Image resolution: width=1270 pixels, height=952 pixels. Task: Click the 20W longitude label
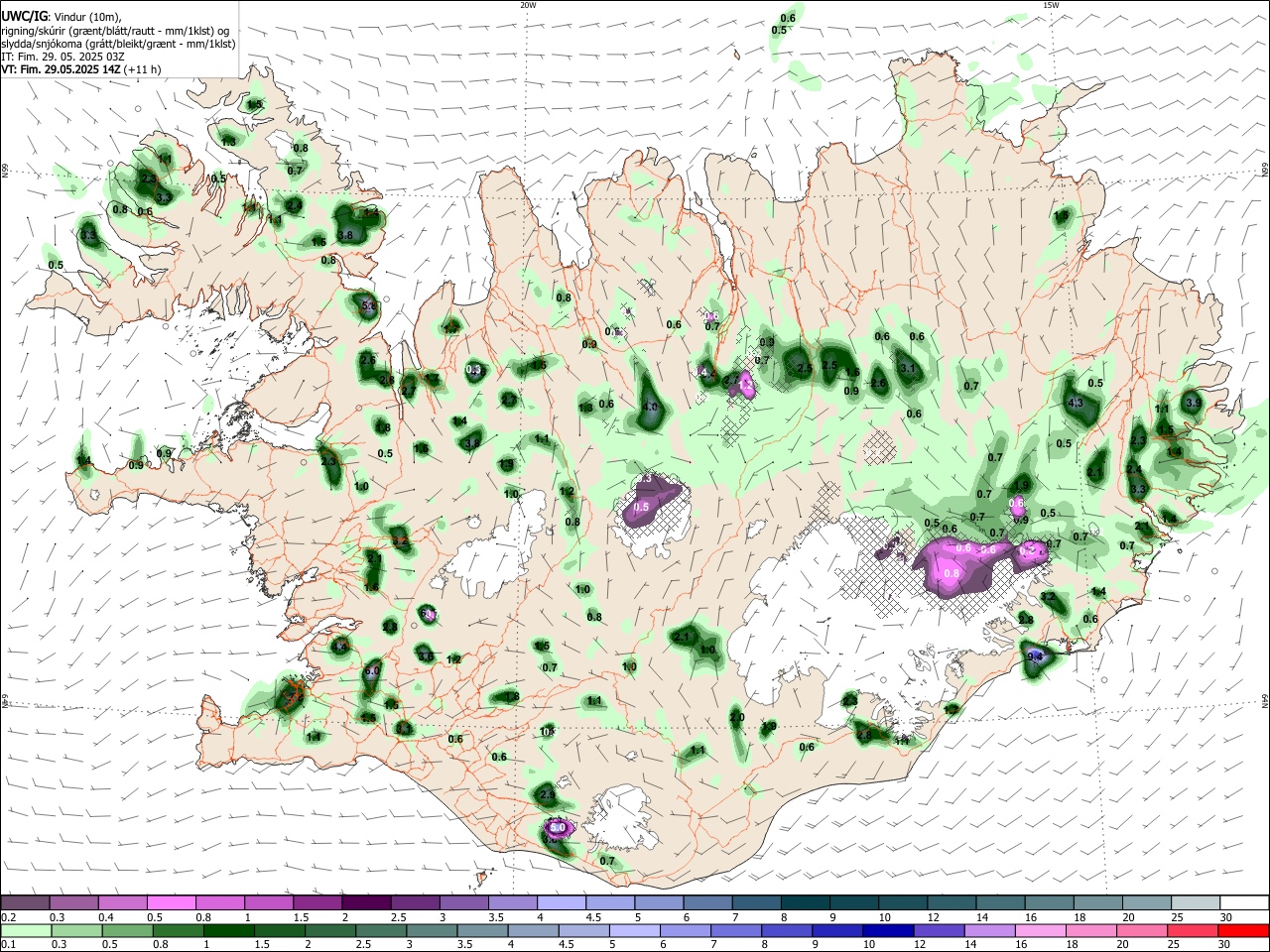(x=528, y=5)
